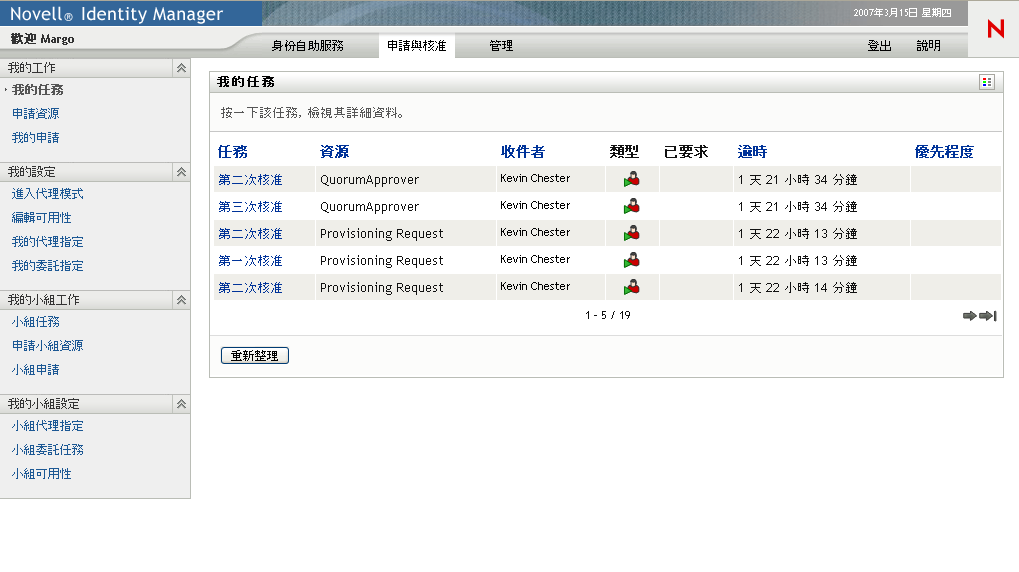The width and height of the screenshot is (1019, 572).
Task: Collapse the 我的工作 sidebar section
Action: click(x=181, y=68)
